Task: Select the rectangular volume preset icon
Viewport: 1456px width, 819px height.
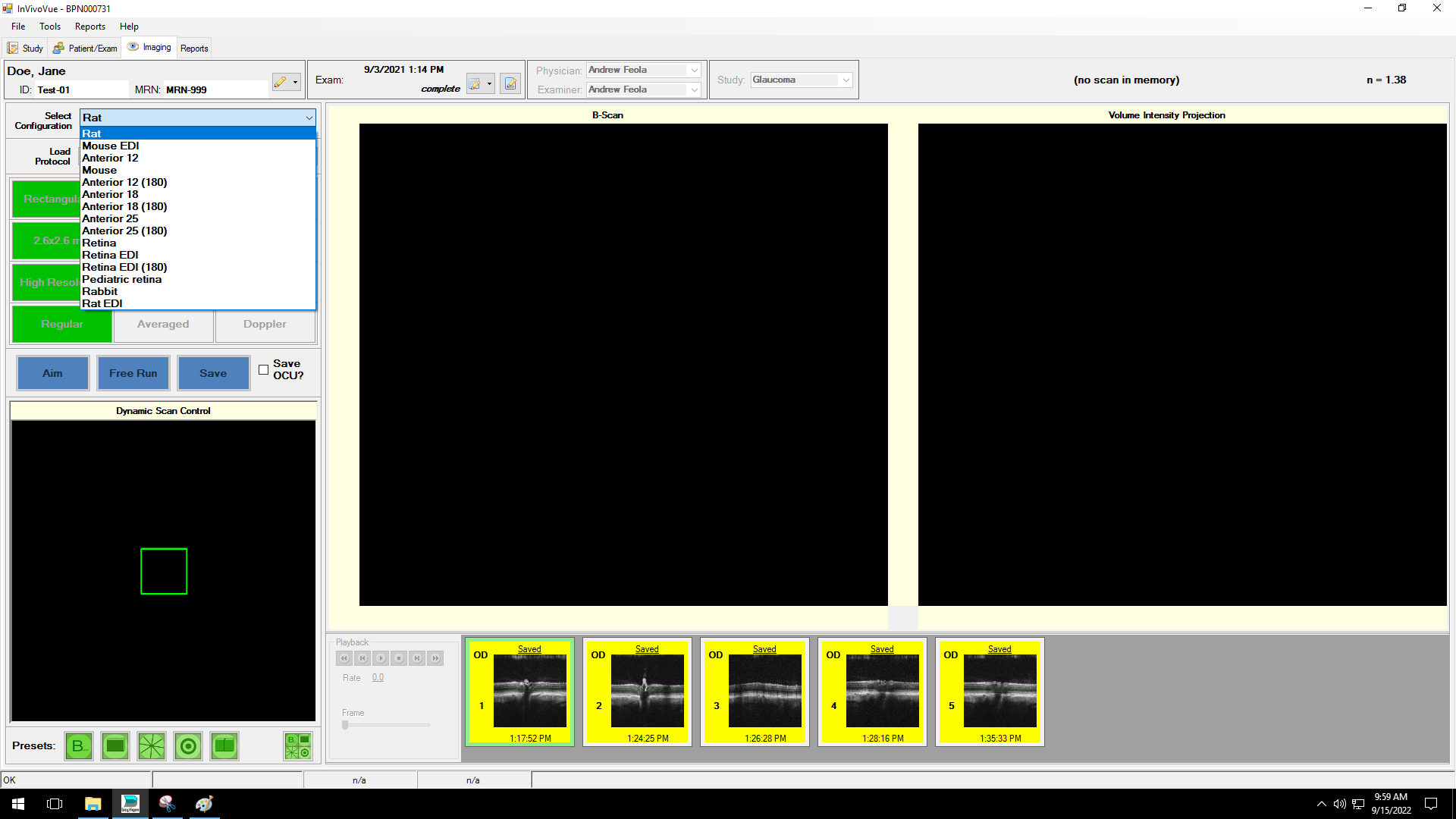Action: click(x=115, y=746)
